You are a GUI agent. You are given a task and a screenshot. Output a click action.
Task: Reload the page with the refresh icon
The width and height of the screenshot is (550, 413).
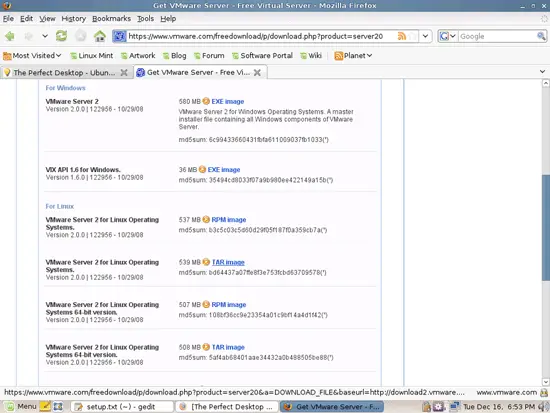pyautogui.click(x=61, y=36)
